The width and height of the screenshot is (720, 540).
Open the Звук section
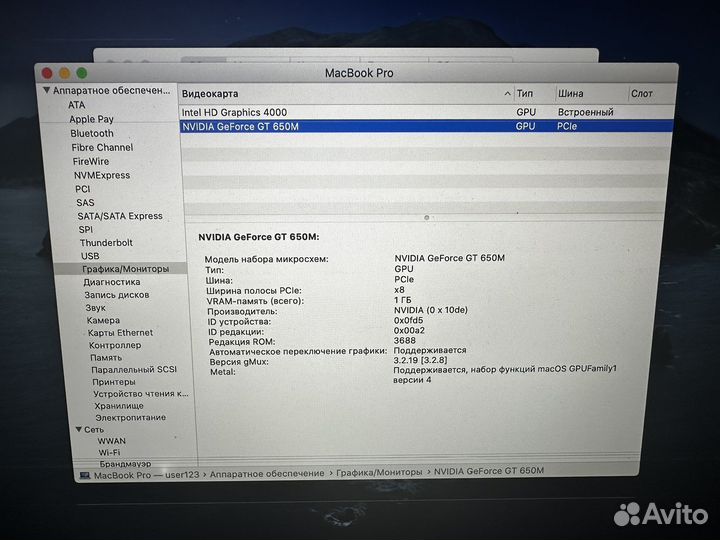(96, 308)
